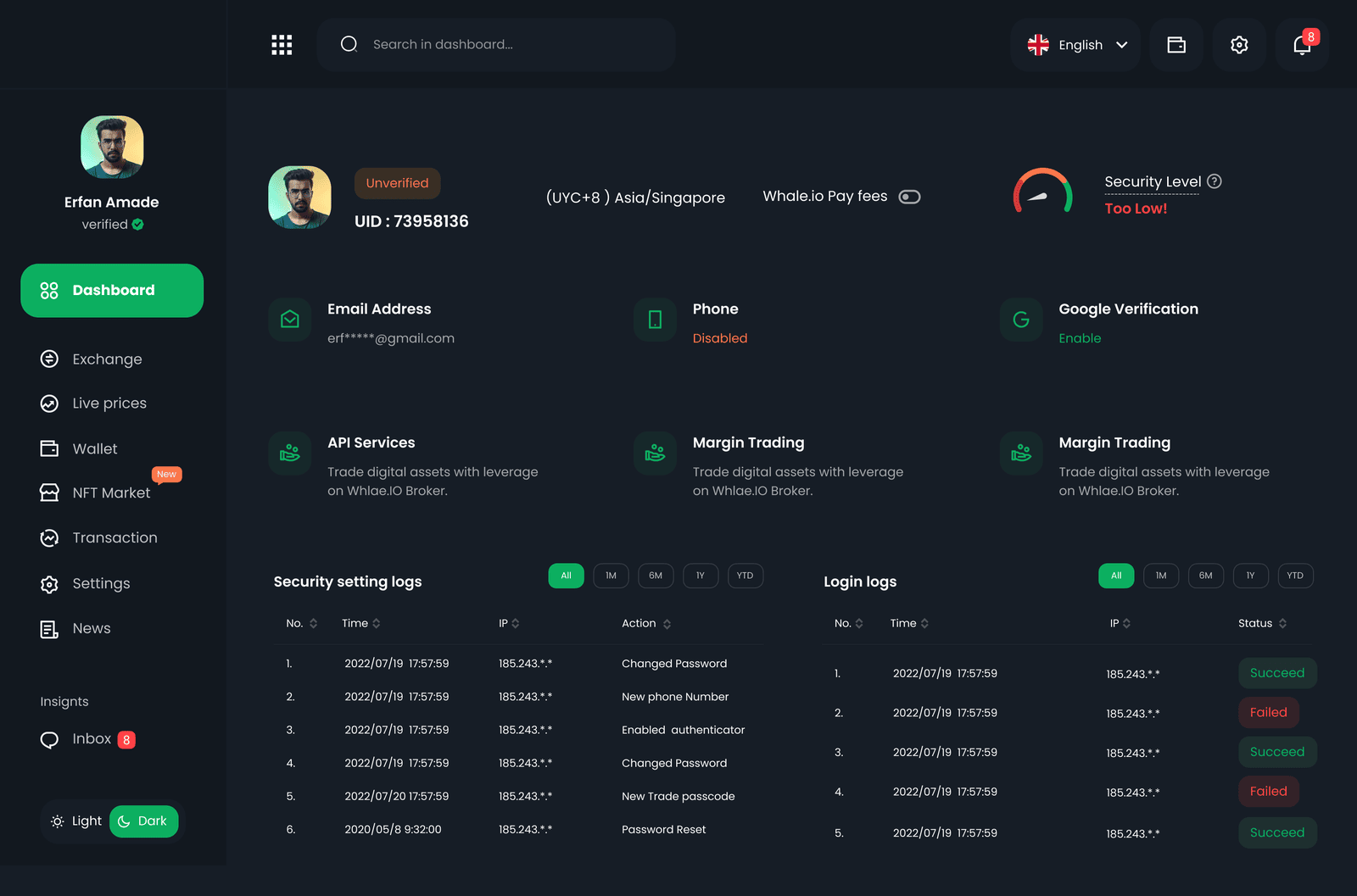This screenshot has width=1357, height=896.
Task: Click the Settings gear sidebar icon
Action: pyautogui.click(x=49, y=584)
